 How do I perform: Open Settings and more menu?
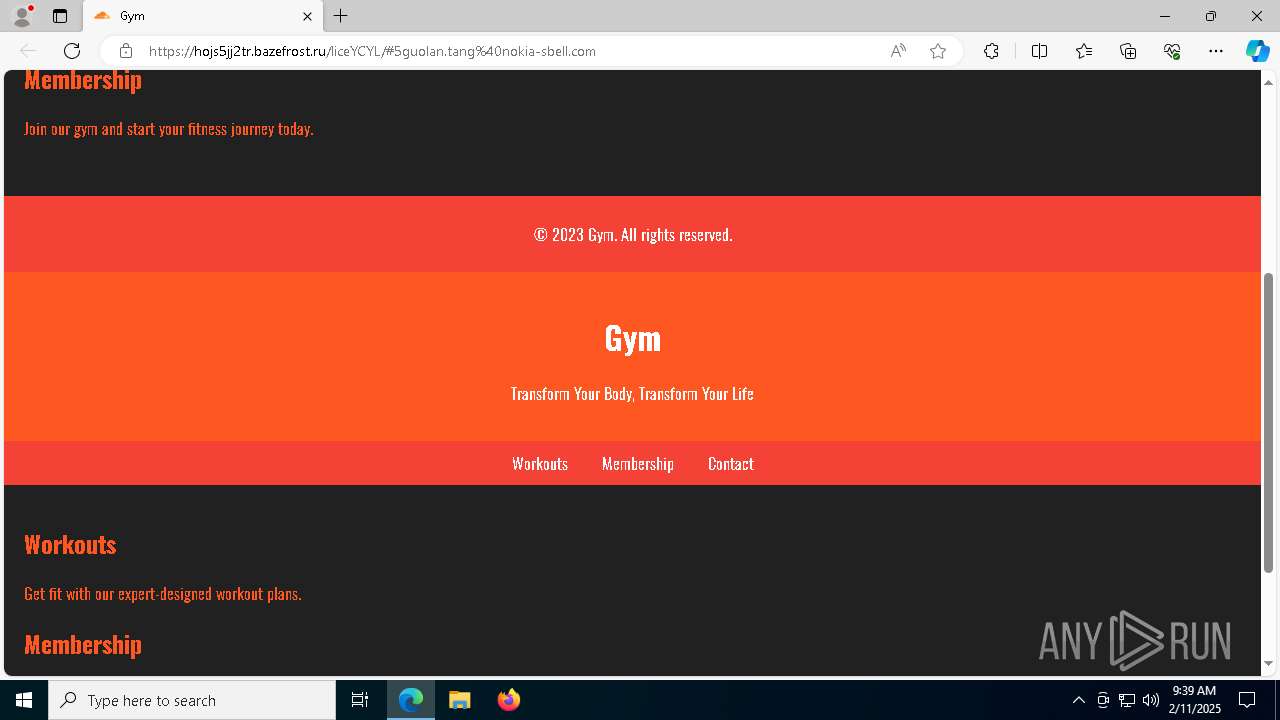click(1216, 51)
